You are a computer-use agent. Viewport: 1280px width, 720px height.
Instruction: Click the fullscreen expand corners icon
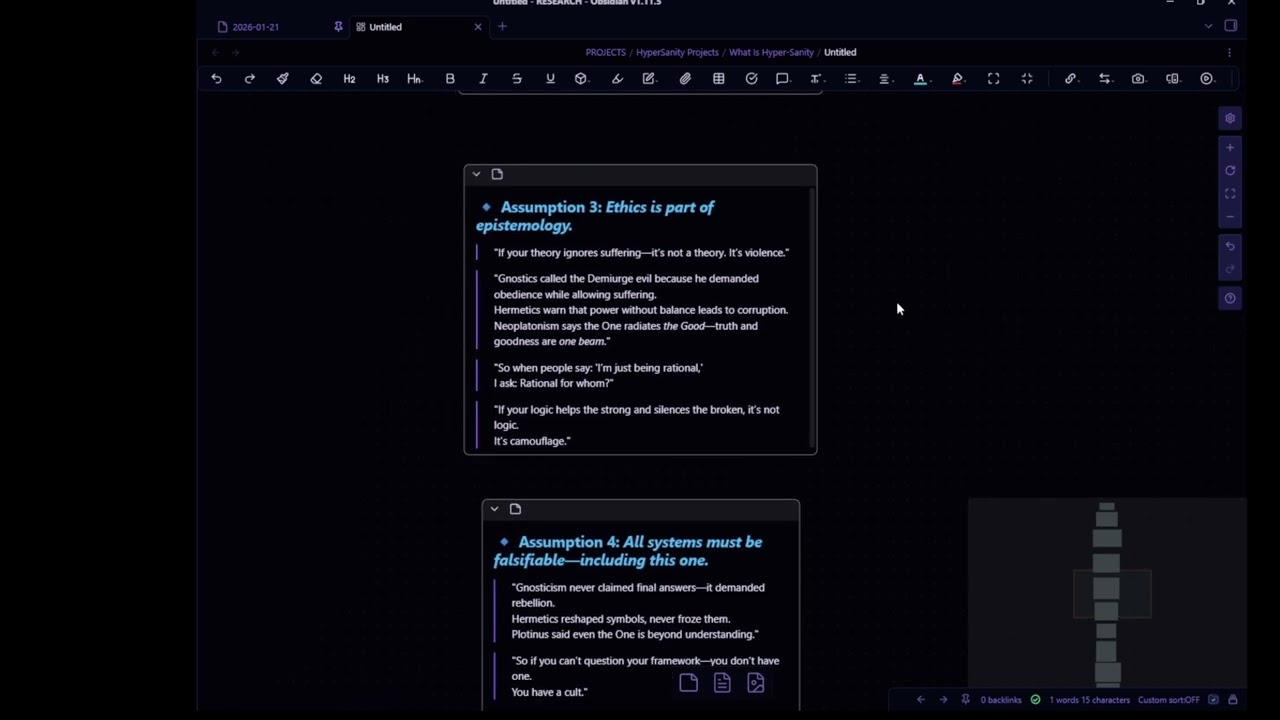pyautogui.click(x=993, y=79)
